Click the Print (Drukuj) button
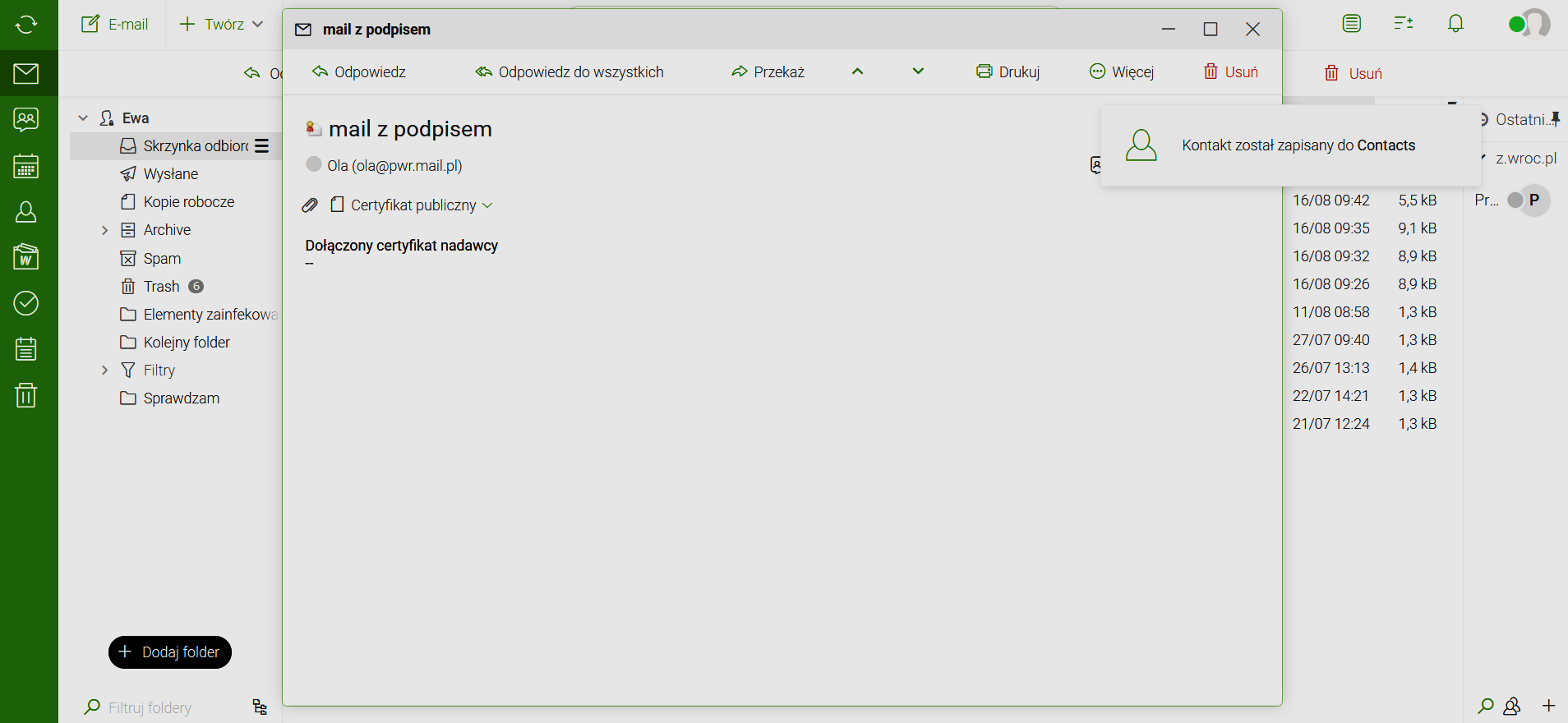 pos(1008,72)
